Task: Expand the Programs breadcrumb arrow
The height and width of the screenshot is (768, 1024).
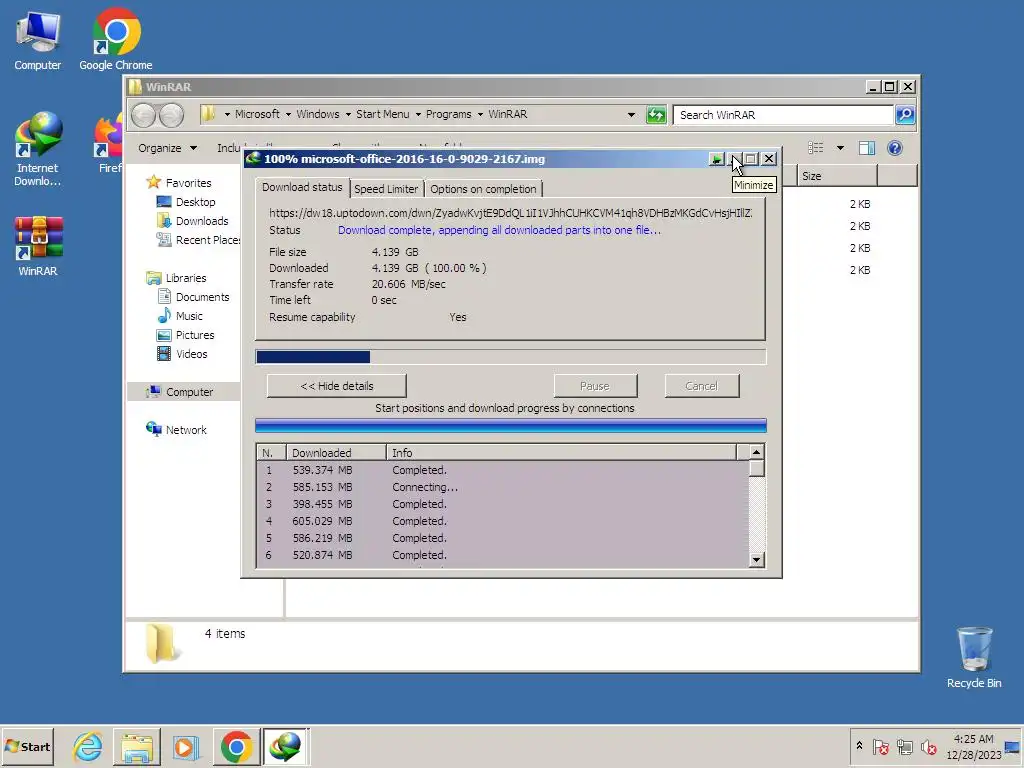Action: [x=480, y=114]
